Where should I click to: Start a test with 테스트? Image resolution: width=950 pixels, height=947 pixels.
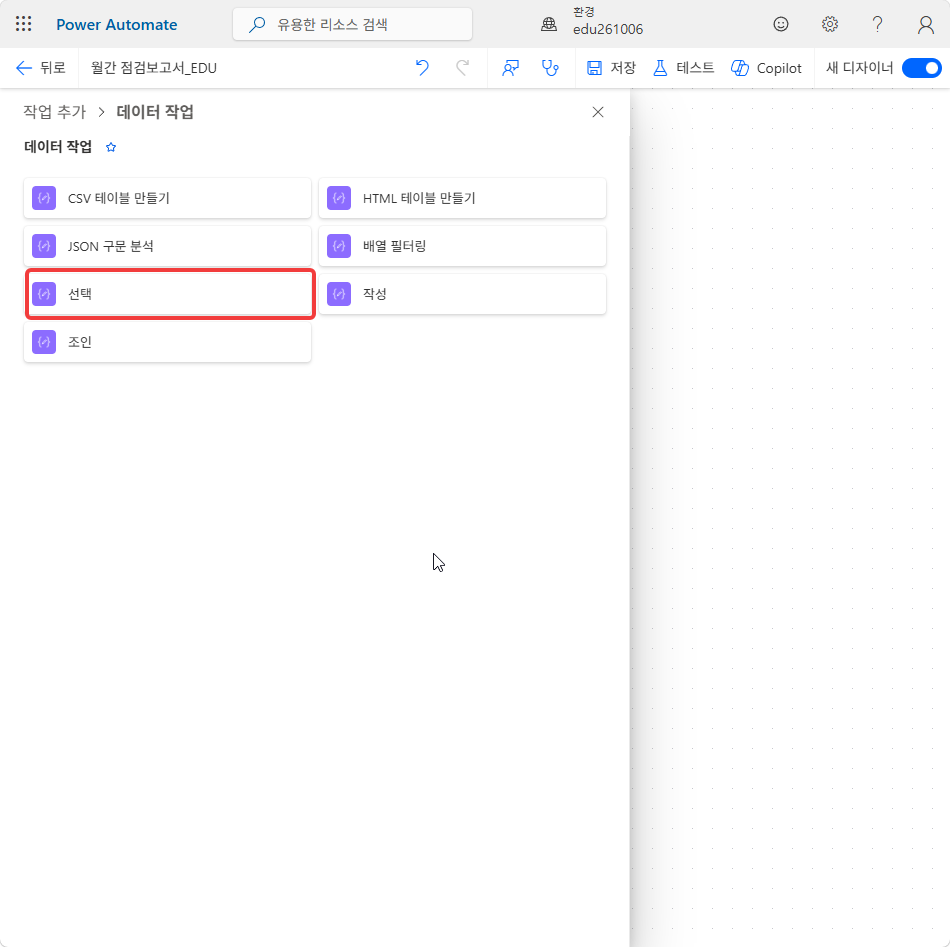(683, 68)
